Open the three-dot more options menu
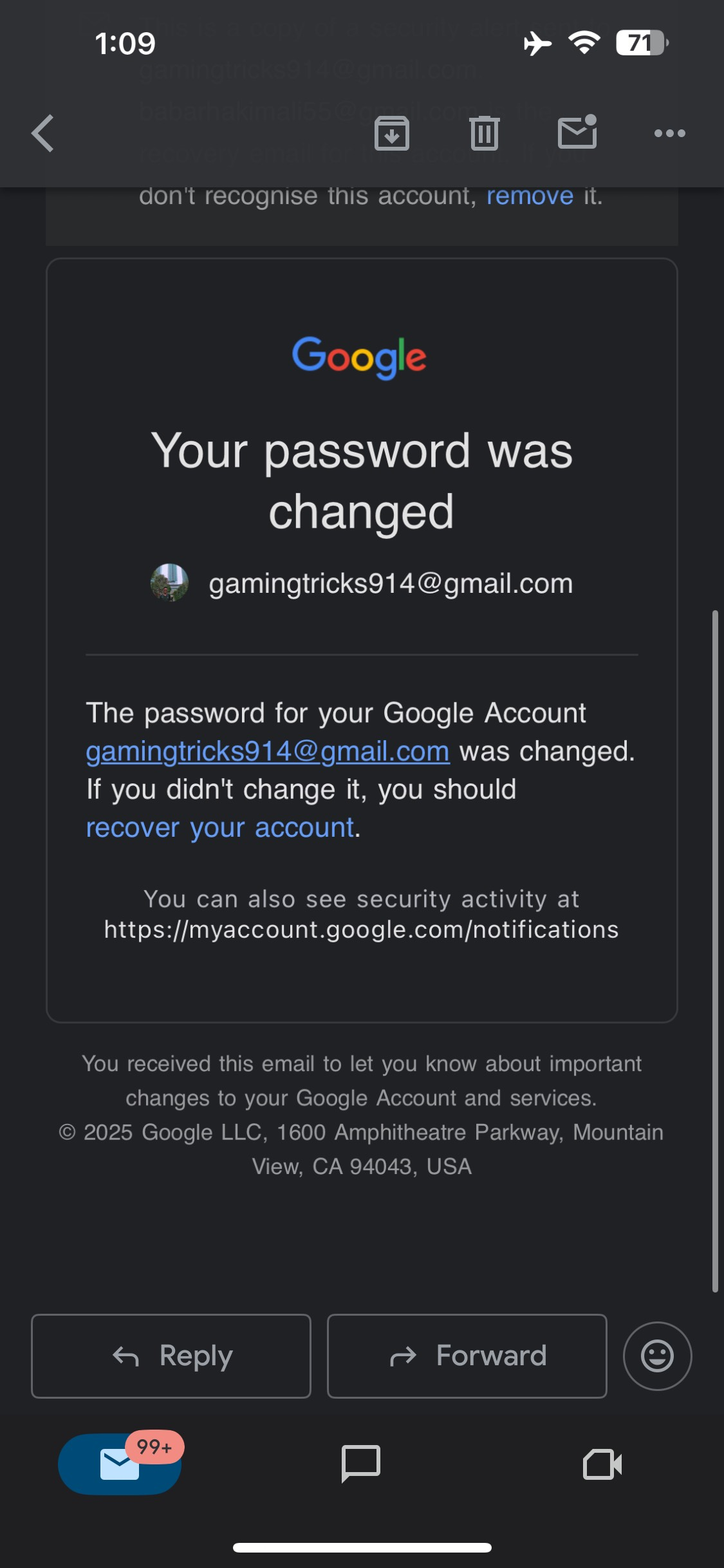This screenshot has height=1568, width=724. click(x=670, y=133)
